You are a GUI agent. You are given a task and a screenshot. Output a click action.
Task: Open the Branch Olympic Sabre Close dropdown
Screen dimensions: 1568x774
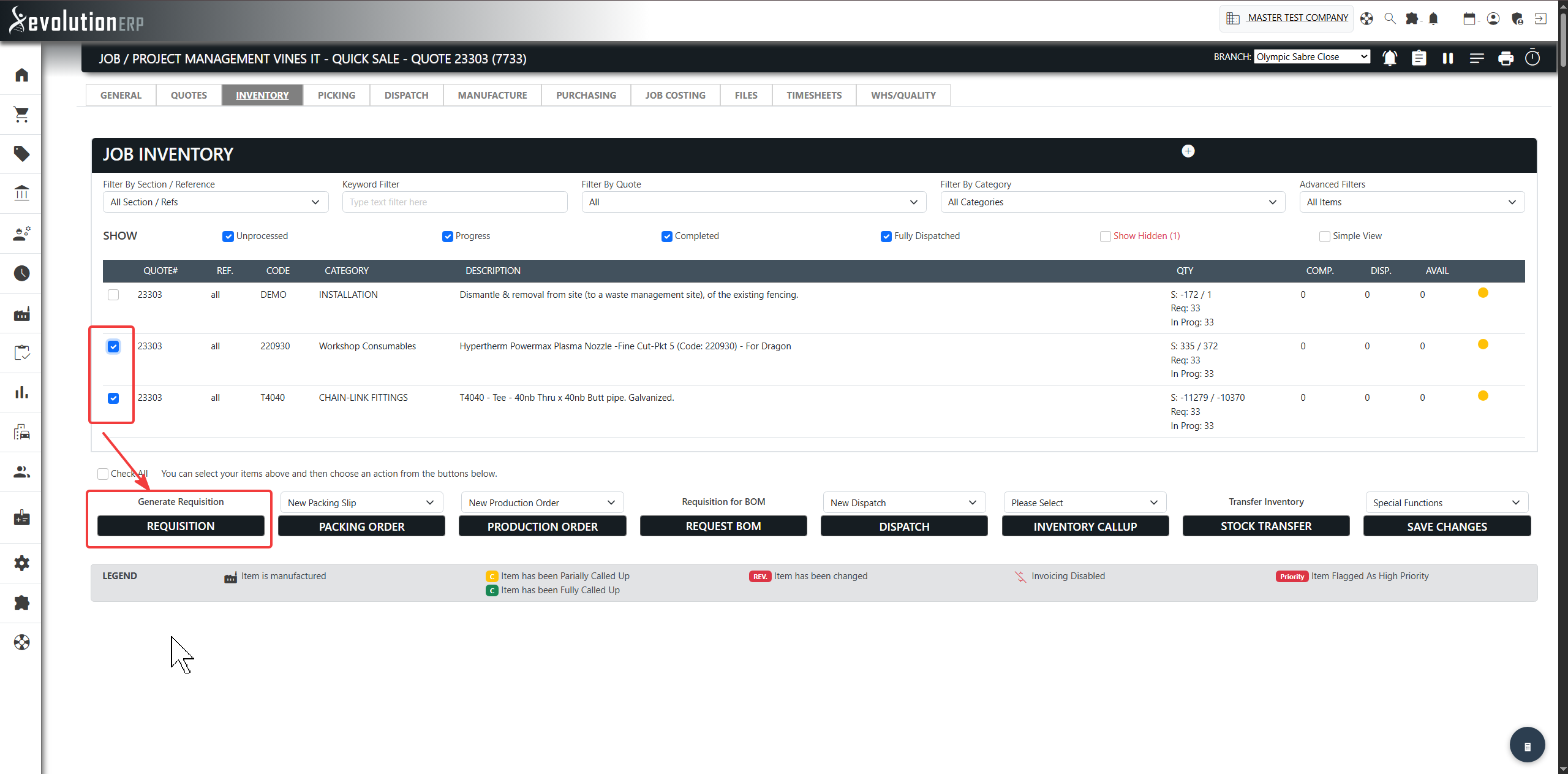click(x=1312, y=57)
